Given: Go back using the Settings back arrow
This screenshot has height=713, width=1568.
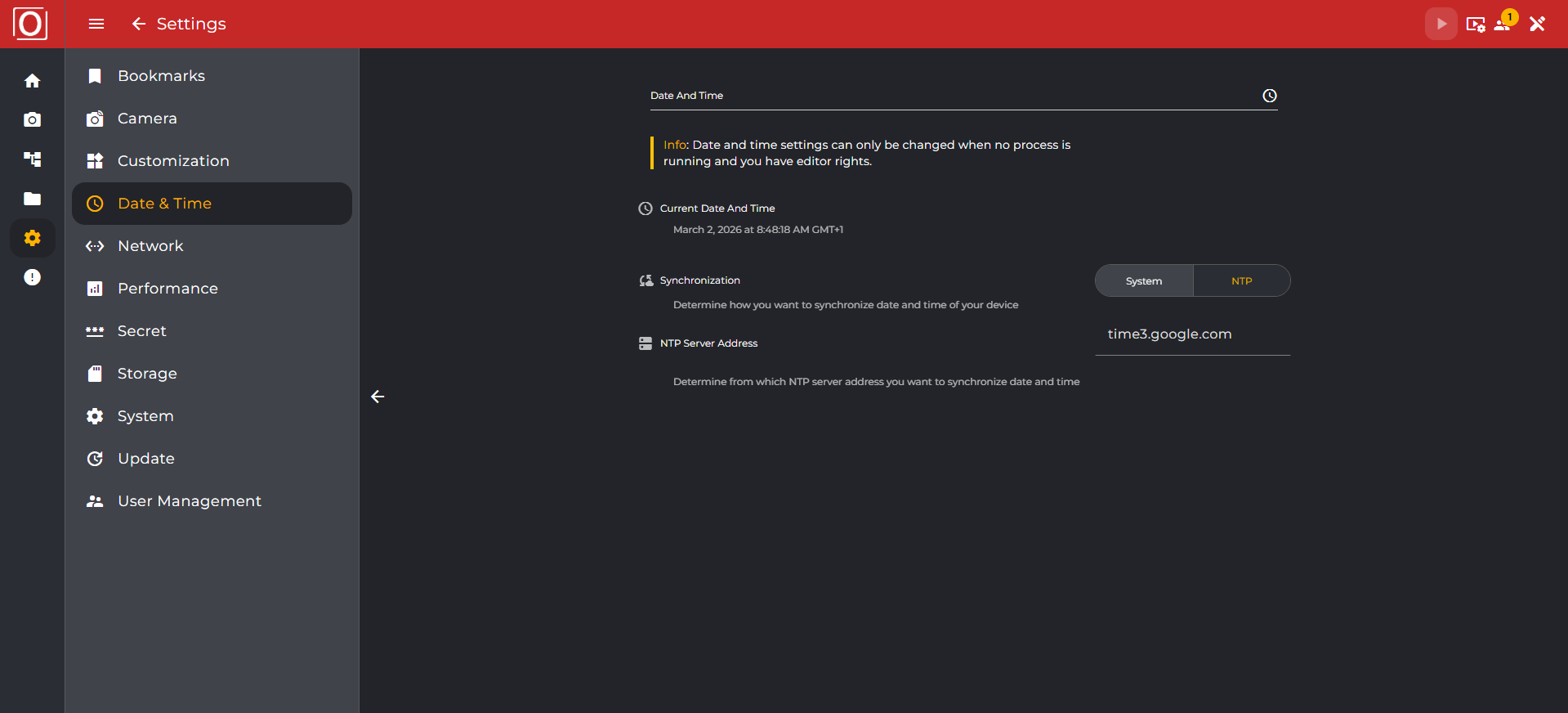Looking at the screenshot, I should (x=138, y=24).
